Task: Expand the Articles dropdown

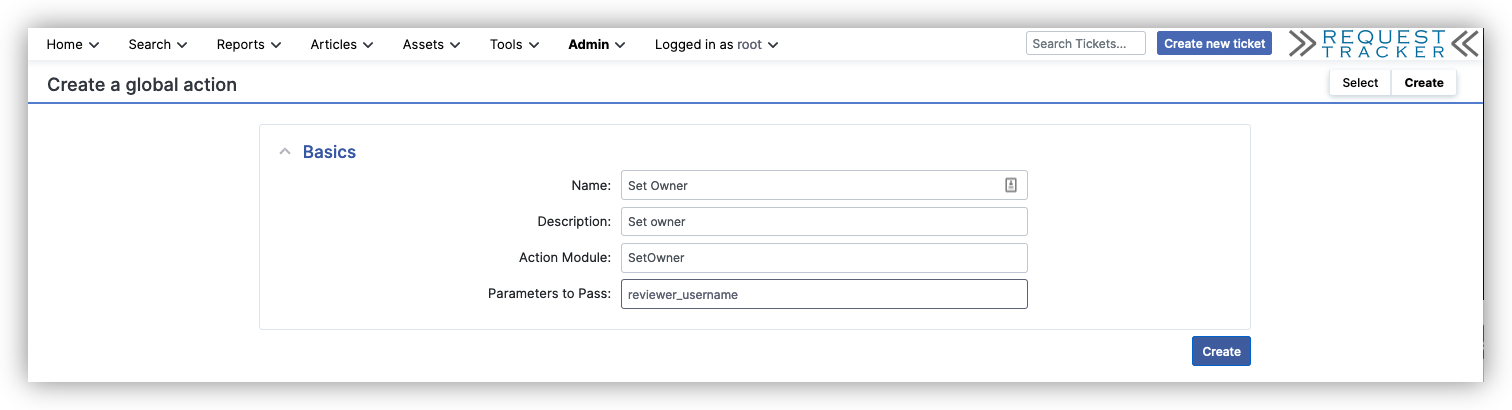Action: 341,44
